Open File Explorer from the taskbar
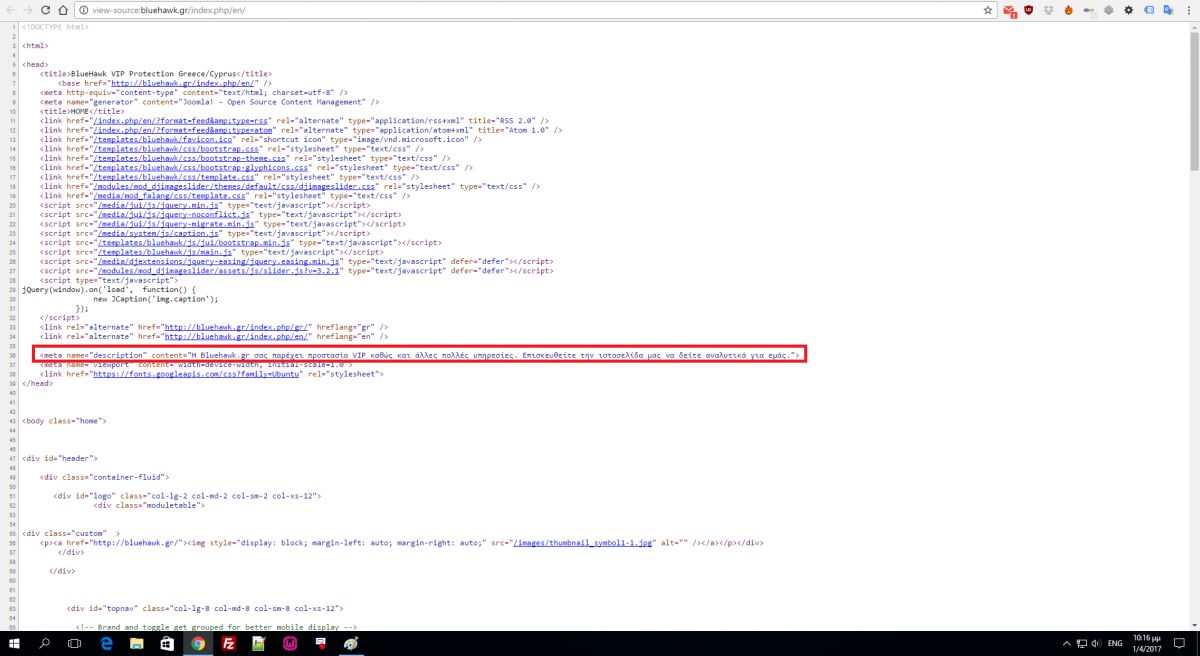Screen dimensions: 1200x656 pyautogui.click(x=138, y=644)
